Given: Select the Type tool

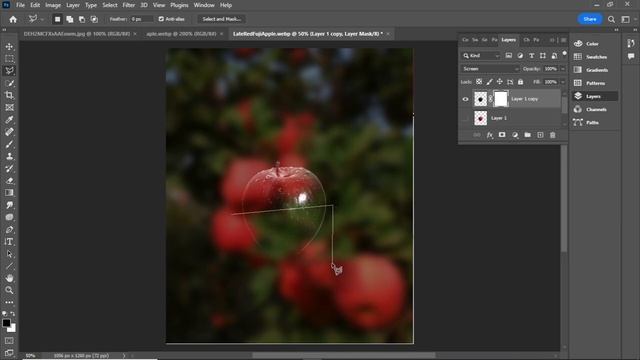Looking at the screenshot, I should click(9, 242).
